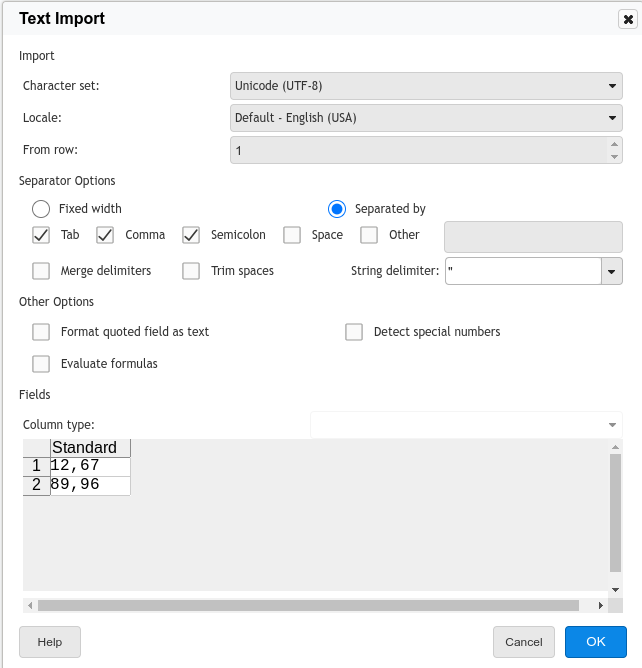This screenshot has height=668, width=642.
Task: Click the horizontal scrollbar in the preview
Action: [308, 605]
